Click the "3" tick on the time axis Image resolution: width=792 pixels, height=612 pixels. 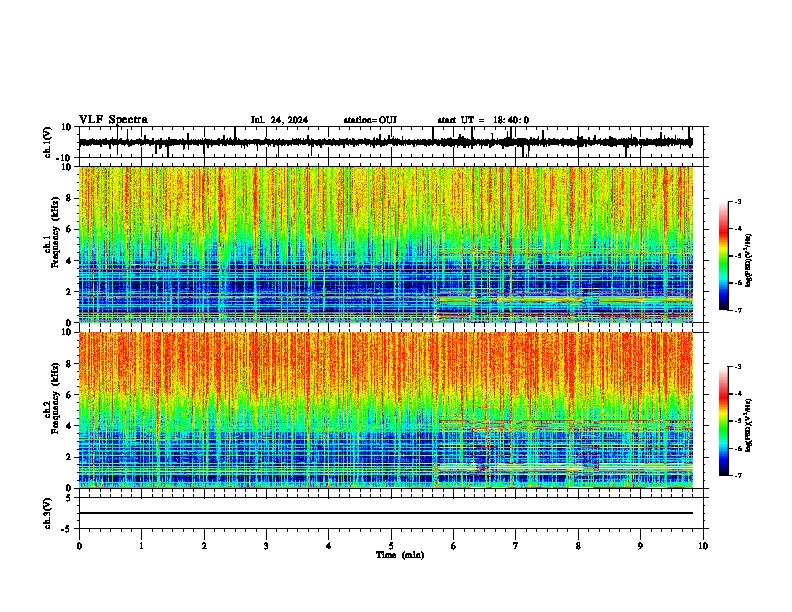(266, 546)
